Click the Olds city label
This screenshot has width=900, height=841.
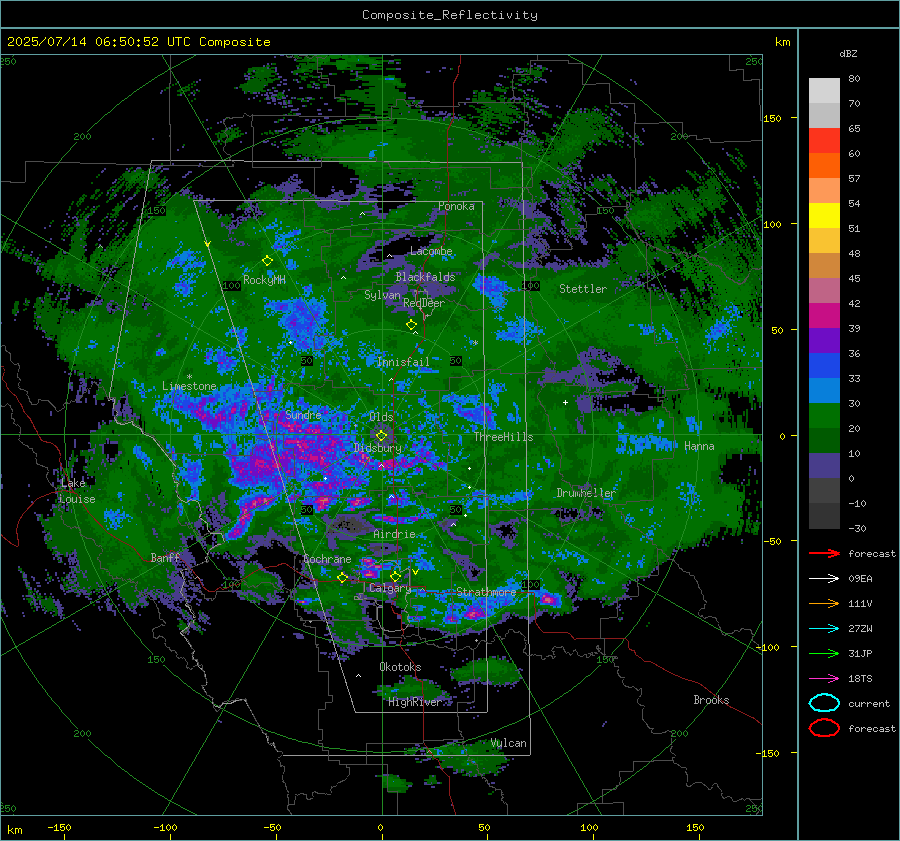tap(381, 417)
